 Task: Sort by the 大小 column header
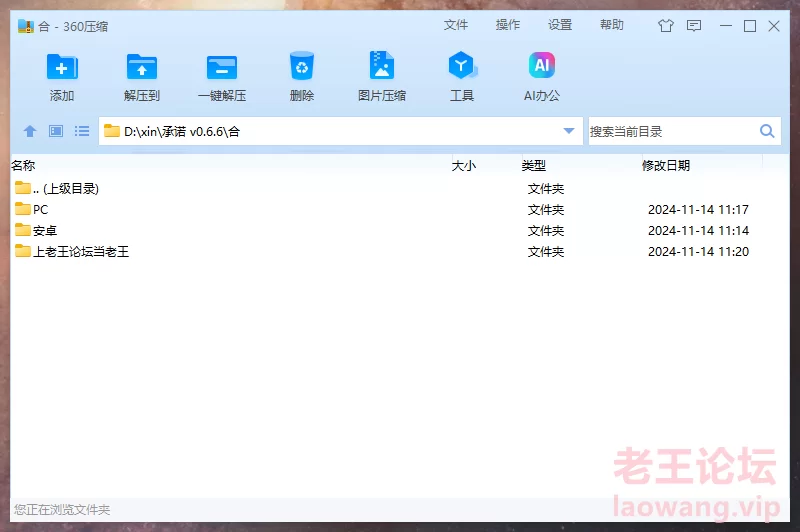[x=464, y=165]
